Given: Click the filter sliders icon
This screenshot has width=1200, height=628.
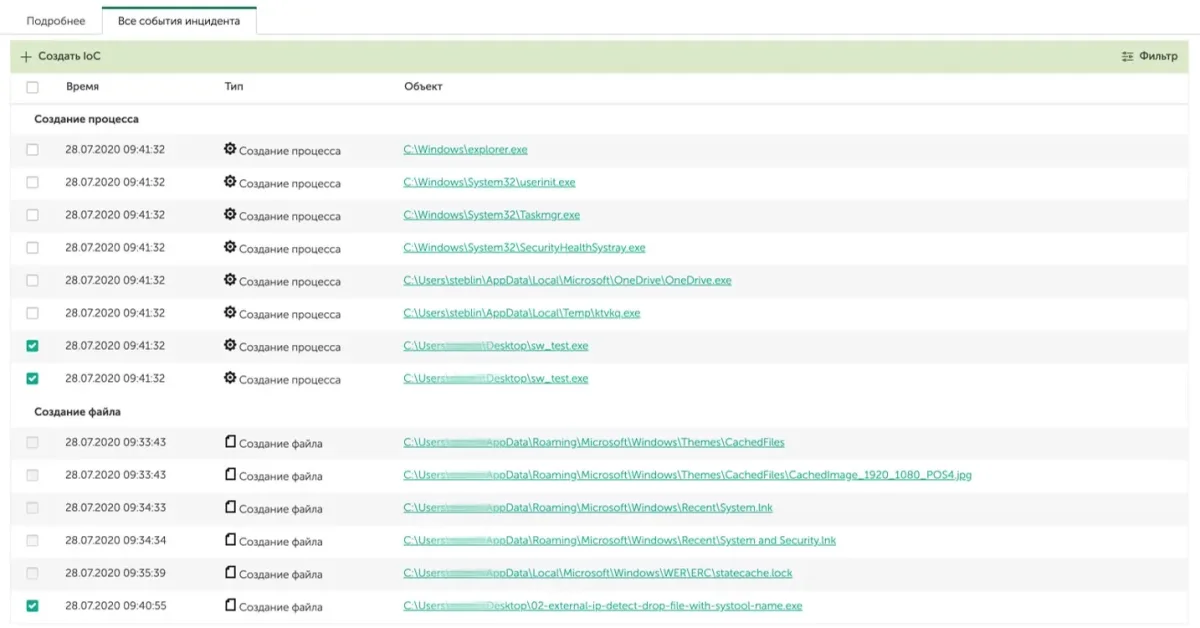Looking at the screenshot, I should (1128, 57).
